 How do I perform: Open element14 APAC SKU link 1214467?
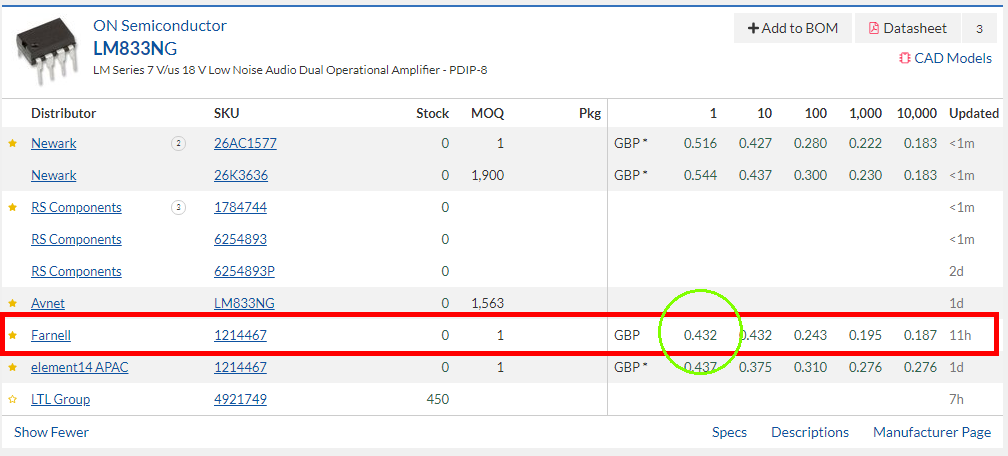point(240,367)
